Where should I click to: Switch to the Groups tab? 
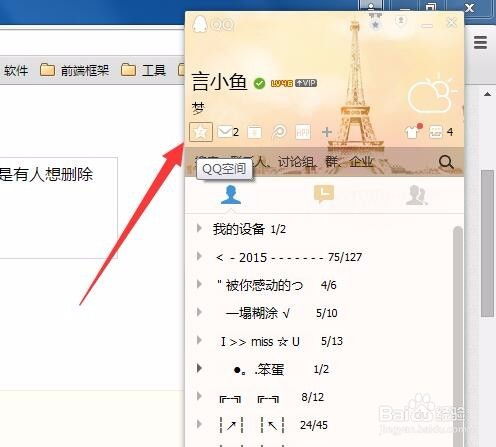[x=417, y=195]
